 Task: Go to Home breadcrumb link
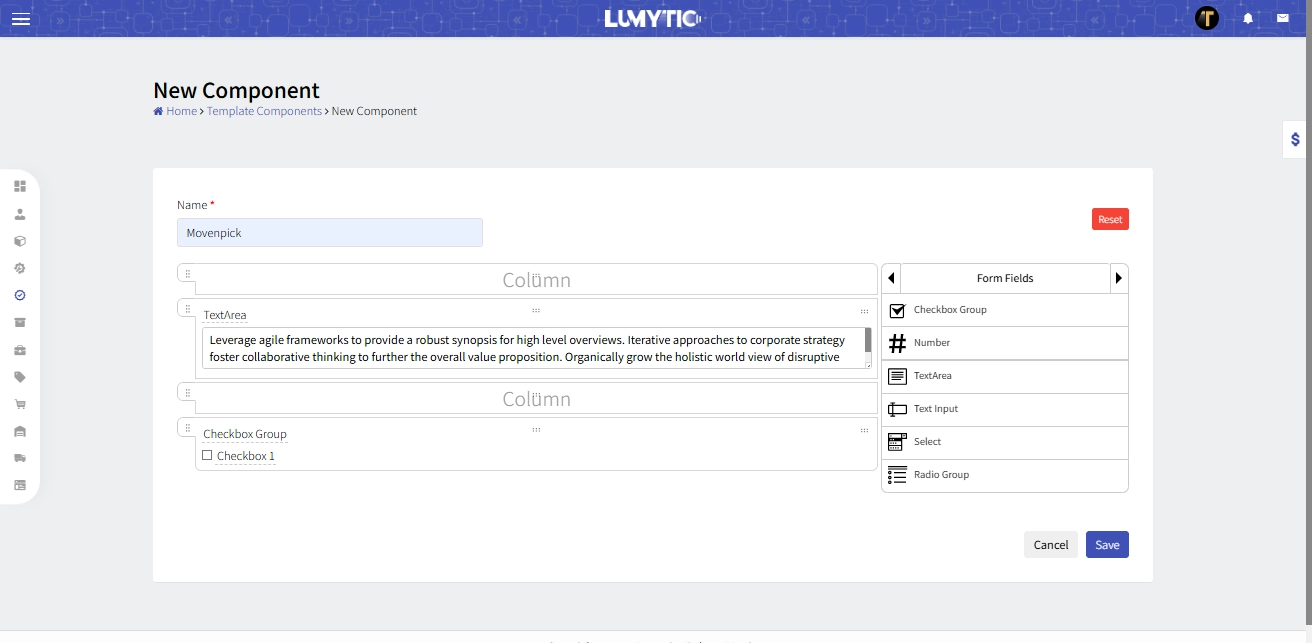pyautogui.click(x=181, y=111)
